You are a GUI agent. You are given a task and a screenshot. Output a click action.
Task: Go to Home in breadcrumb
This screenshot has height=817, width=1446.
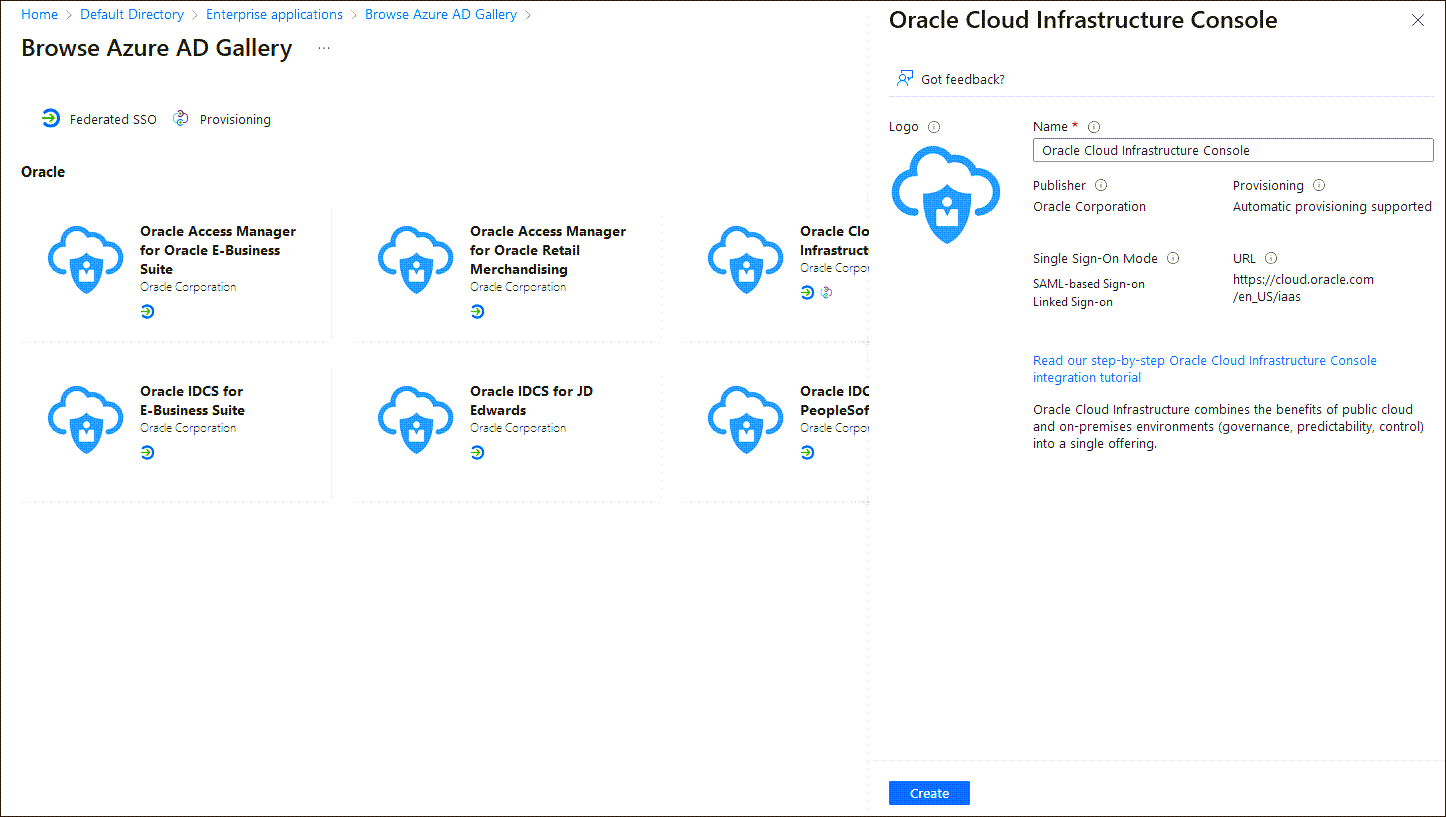pyautogui.click(x=39, y=15)
